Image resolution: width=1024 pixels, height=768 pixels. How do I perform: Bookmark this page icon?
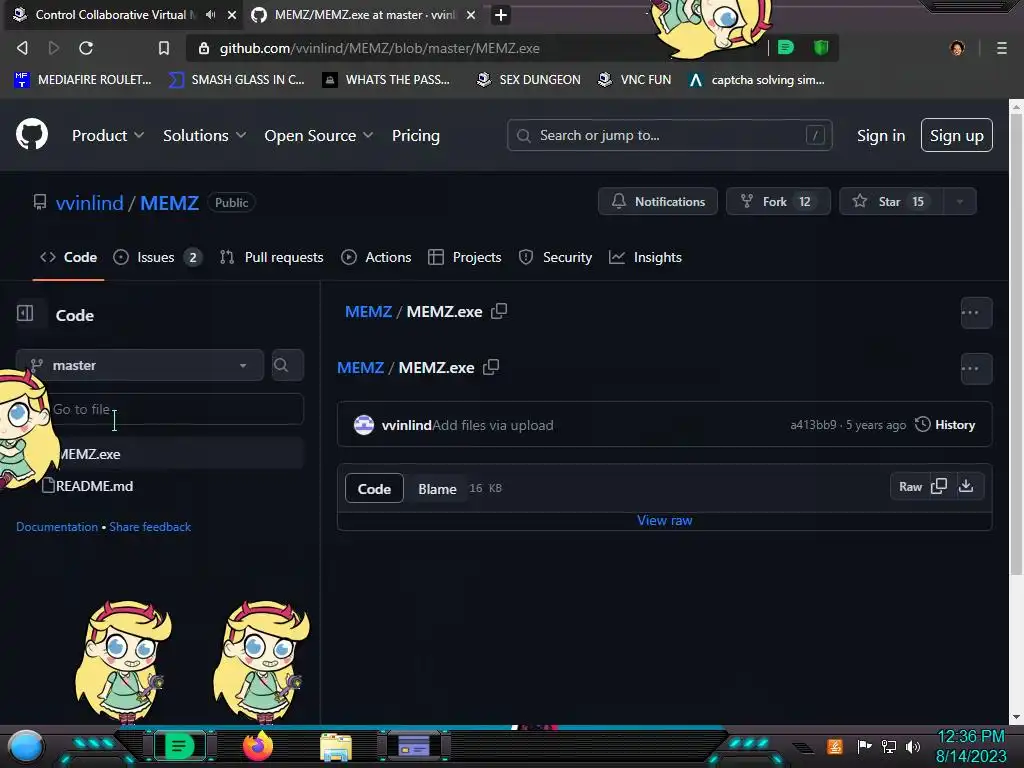point(164,48)
